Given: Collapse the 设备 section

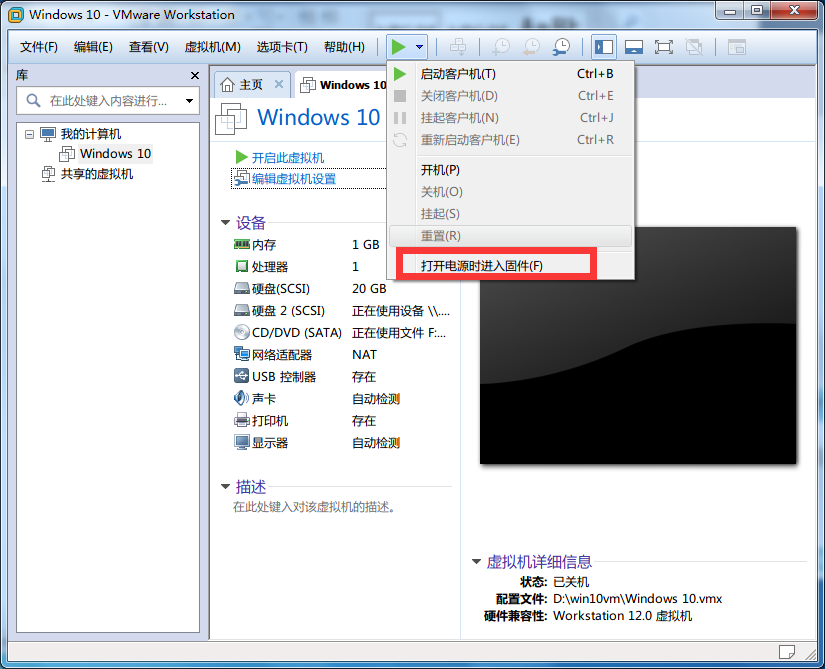Looking at the screenshot, I should (x=226, y=223).
